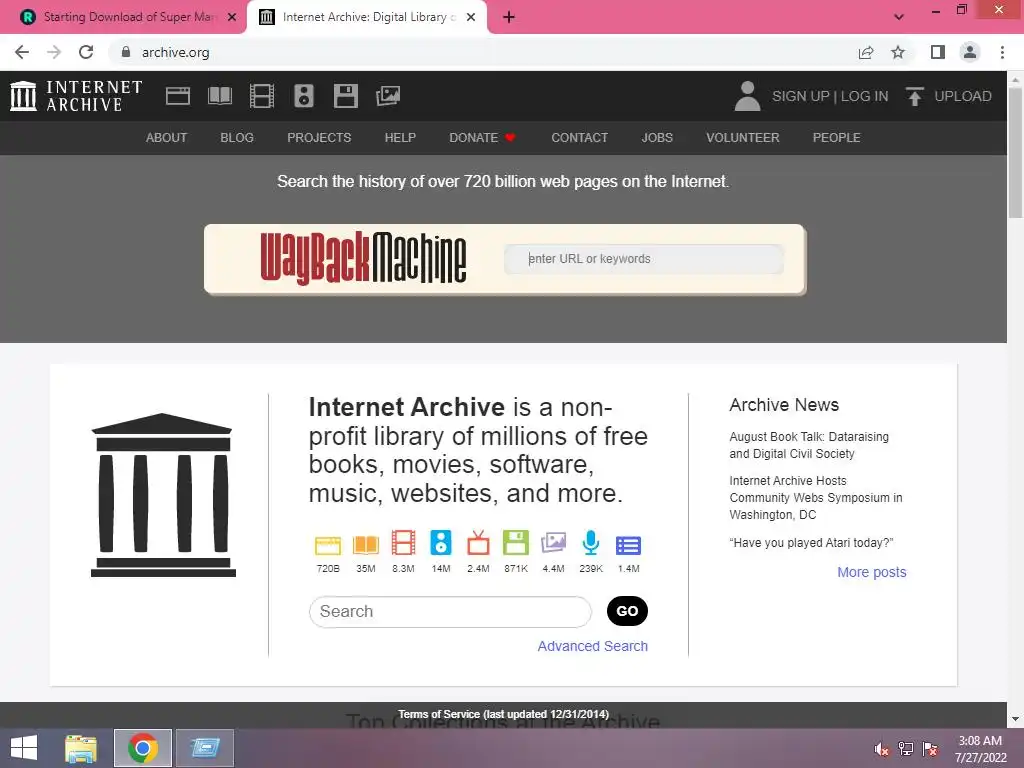Click the LOG IN link
This screenshot has height=768, width=1024.
click(x=865, y=96)
